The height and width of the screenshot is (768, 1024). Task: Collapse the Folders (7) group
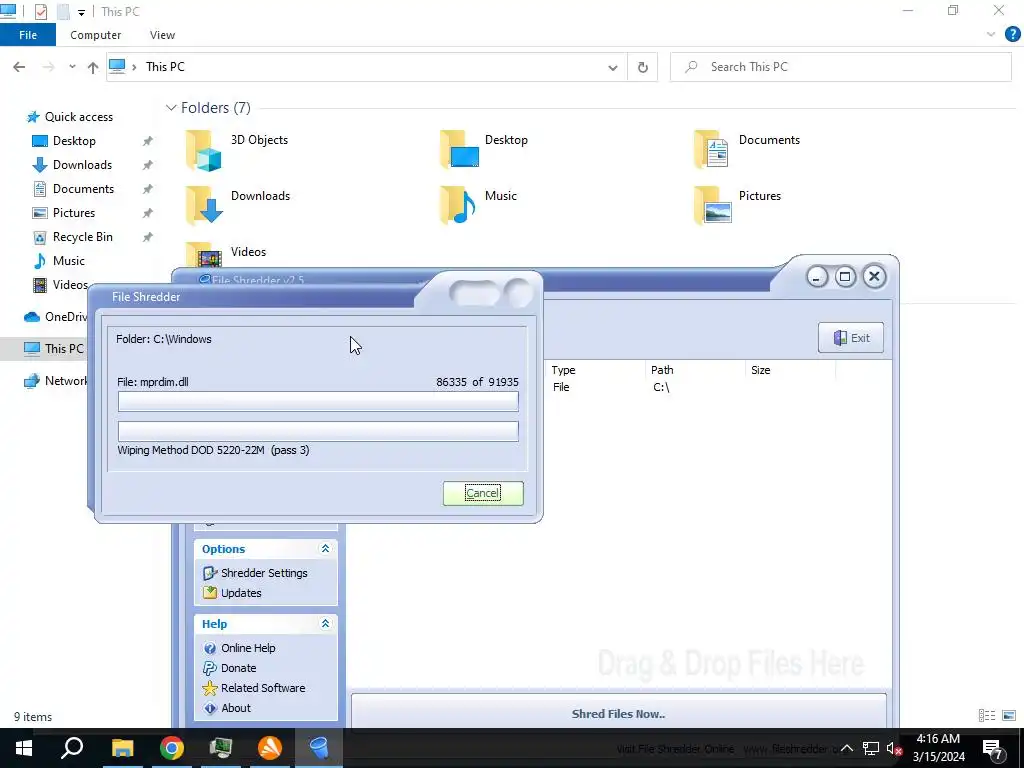coord(171,108)
